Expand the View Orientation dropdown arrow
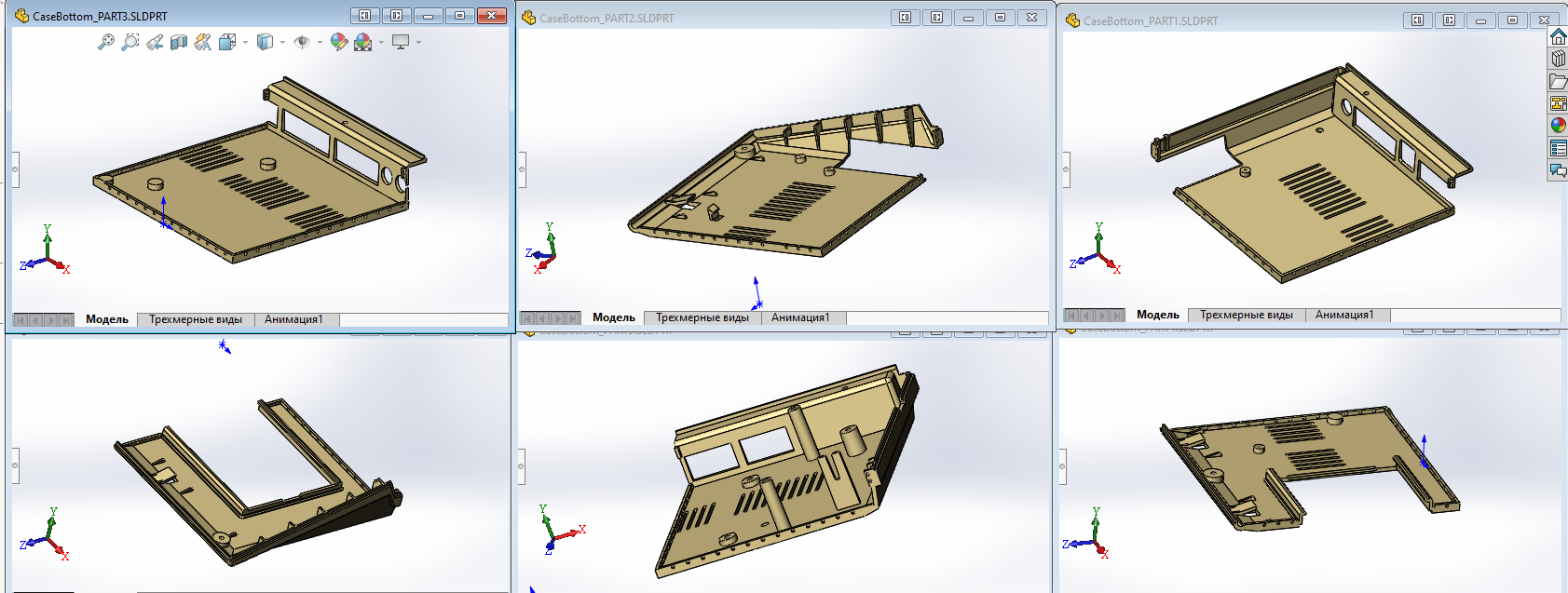Screen dimensions: 1568x593 pos(246,42)
